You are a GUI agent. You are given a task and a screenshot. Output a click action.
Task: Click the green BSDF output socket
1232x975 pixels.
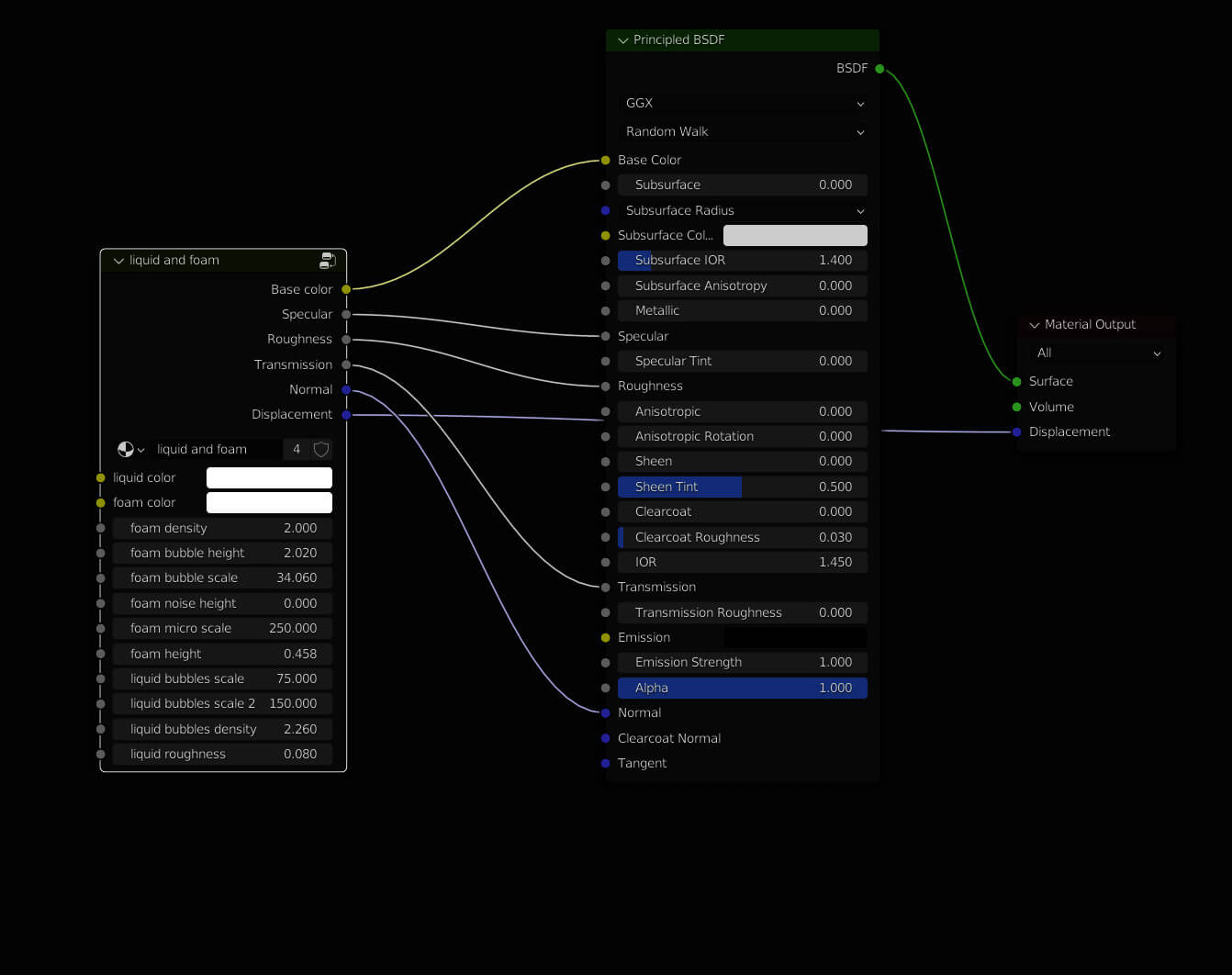(879, 69)
